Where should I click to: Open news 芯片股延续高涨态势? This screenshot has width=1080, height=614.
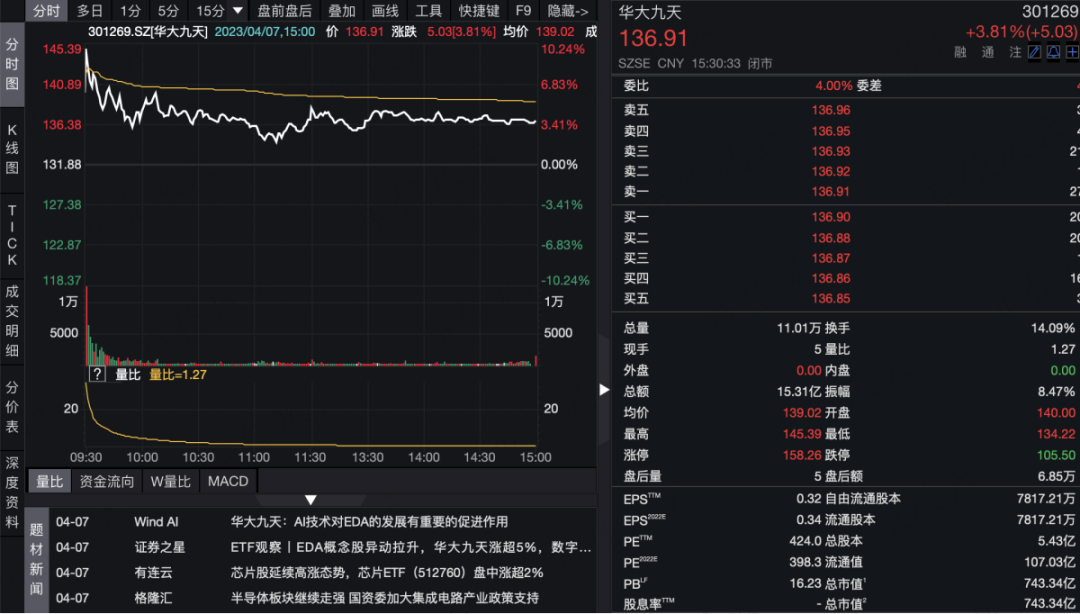click(x=387, y=573)
